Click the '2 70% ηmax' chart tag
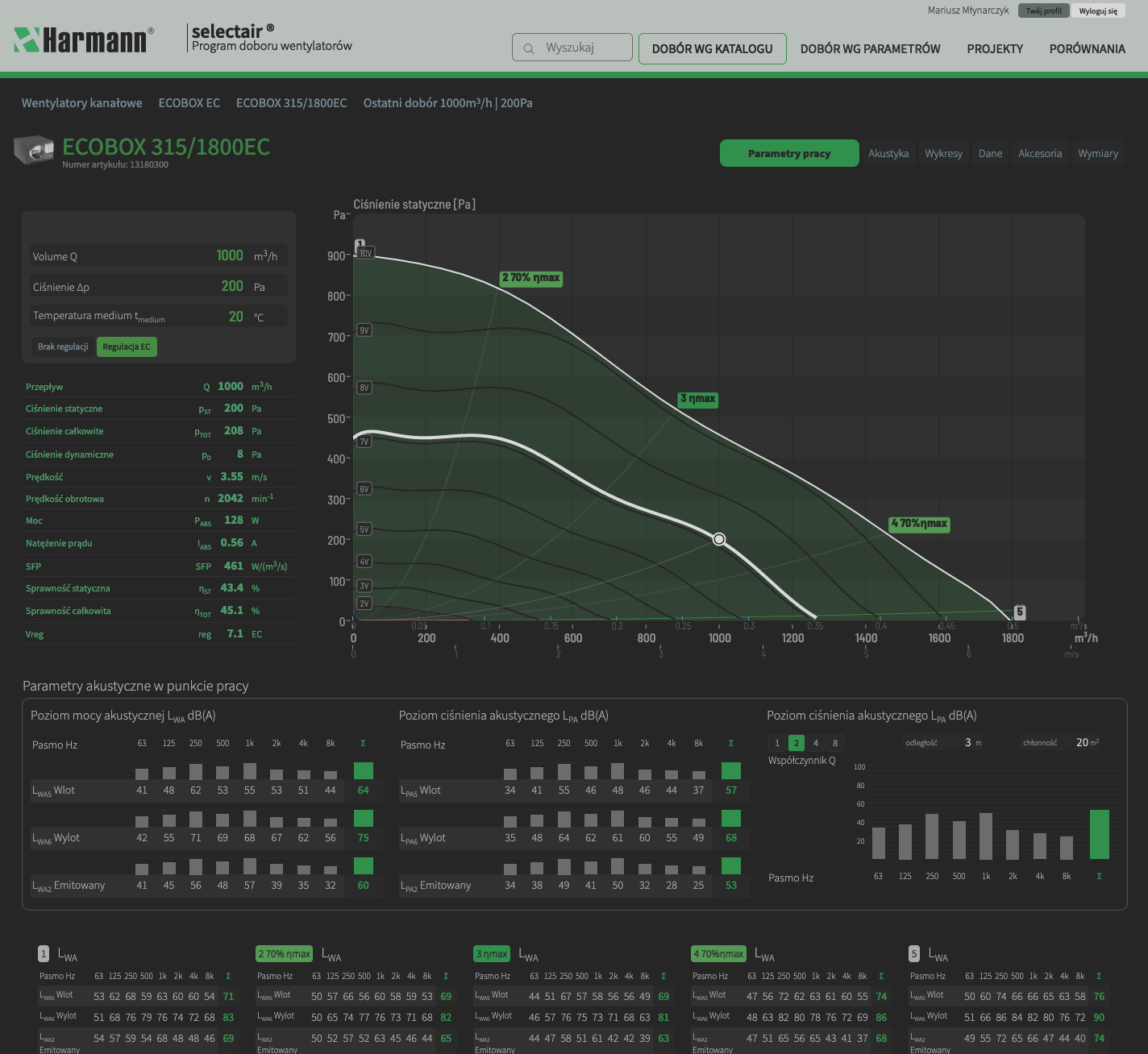 click(x=531, y=278)
